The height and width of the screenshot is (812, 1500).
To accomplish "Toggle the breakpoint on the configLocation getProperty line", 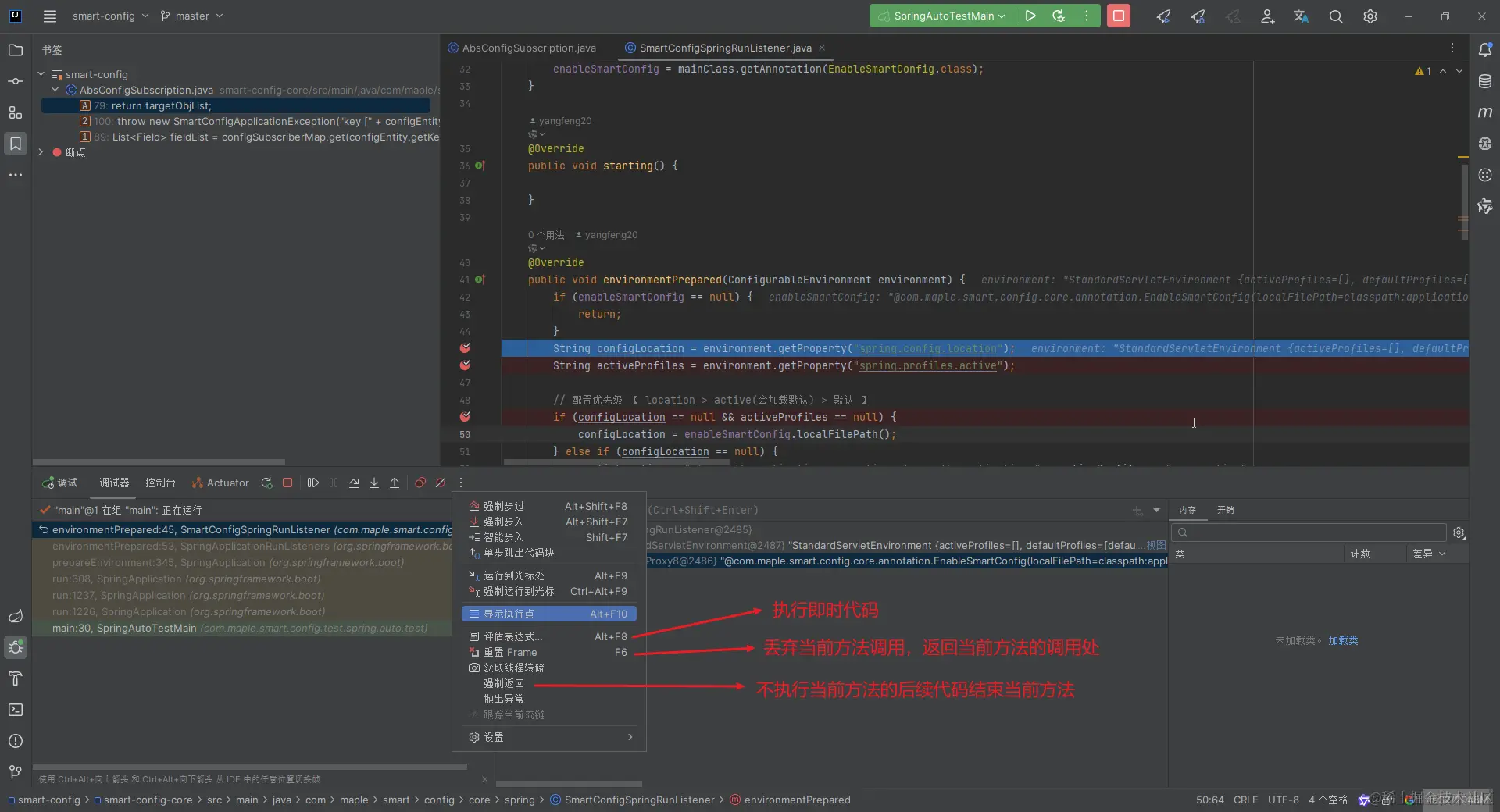I will click(465, 348).
